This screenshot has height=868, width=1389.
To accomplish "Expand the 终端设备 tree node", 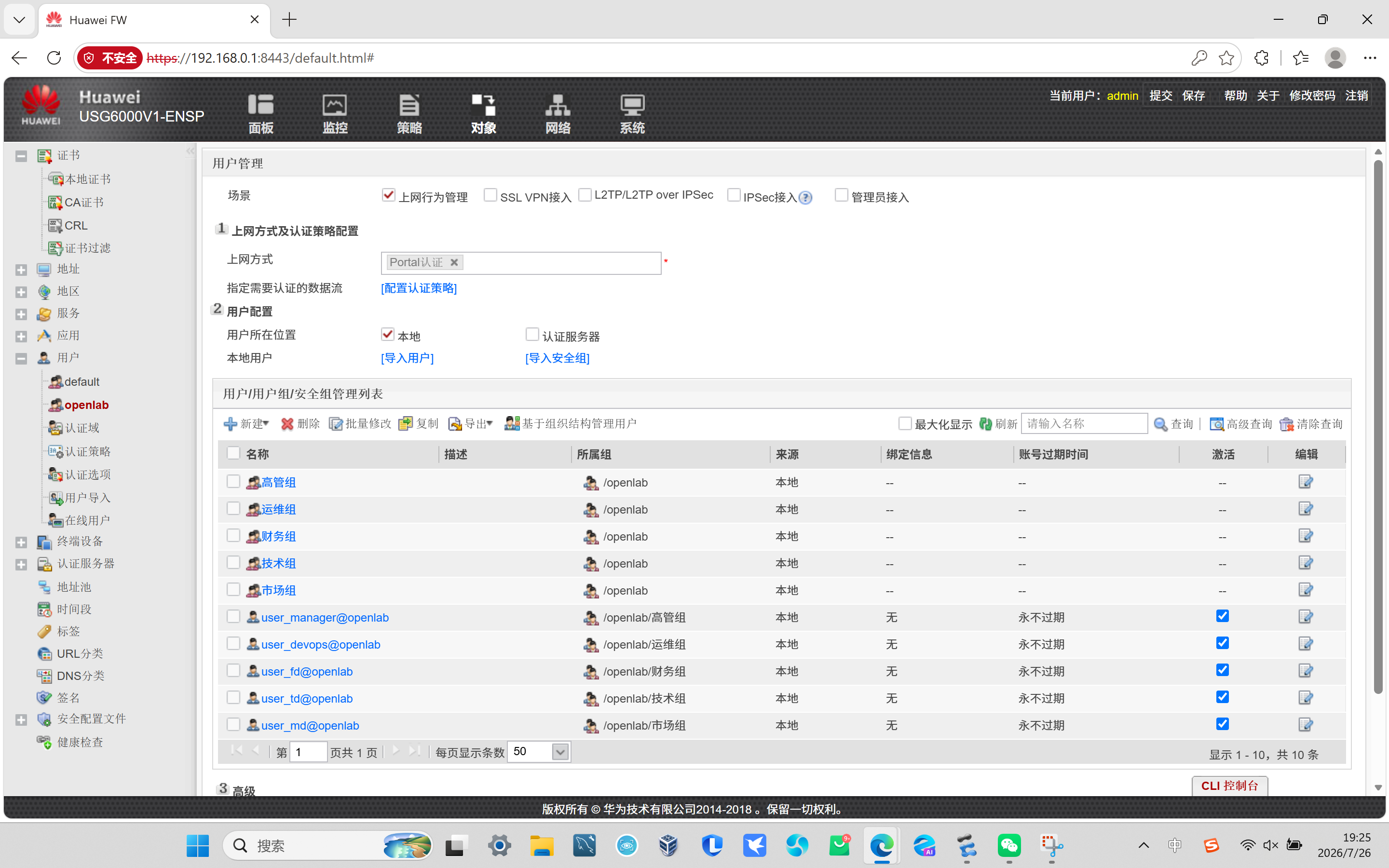I will pos(21,542).
